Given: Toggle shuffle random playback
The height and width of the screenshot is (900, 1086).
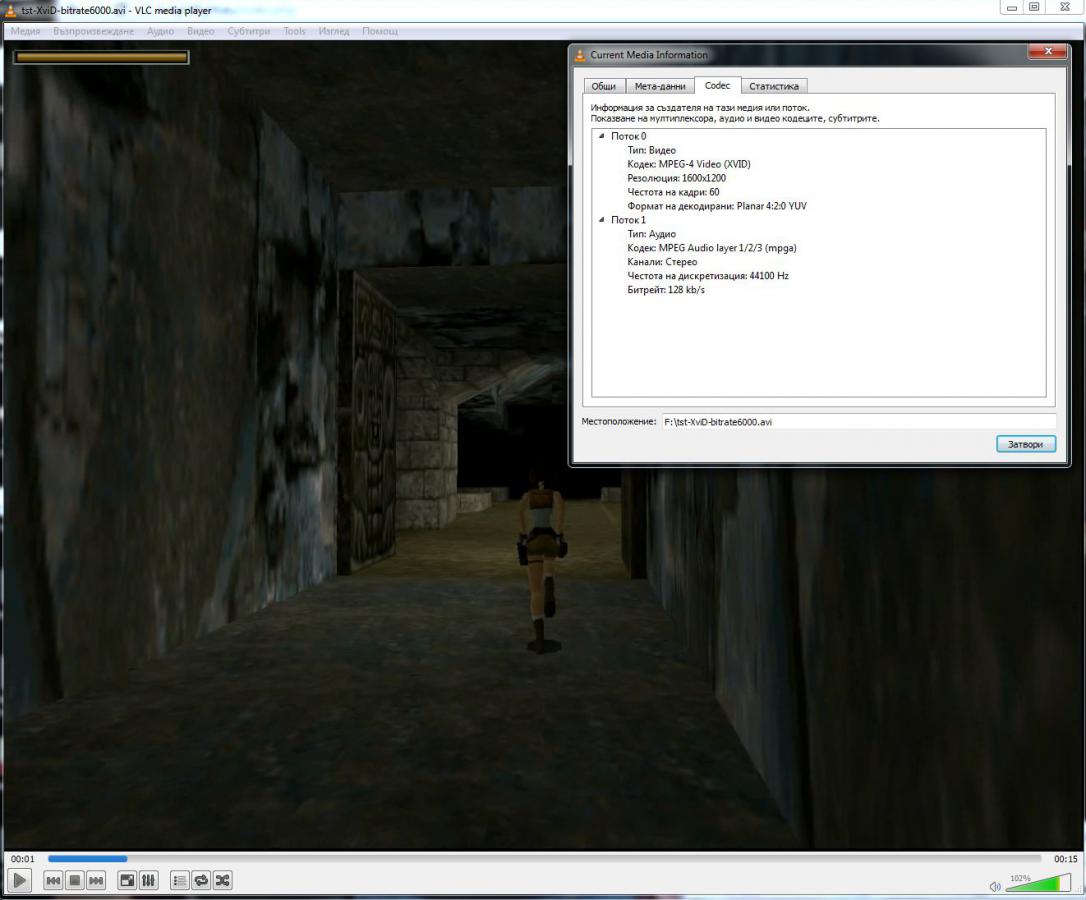Looking at the screenshot, I should [x=222, y=881].
